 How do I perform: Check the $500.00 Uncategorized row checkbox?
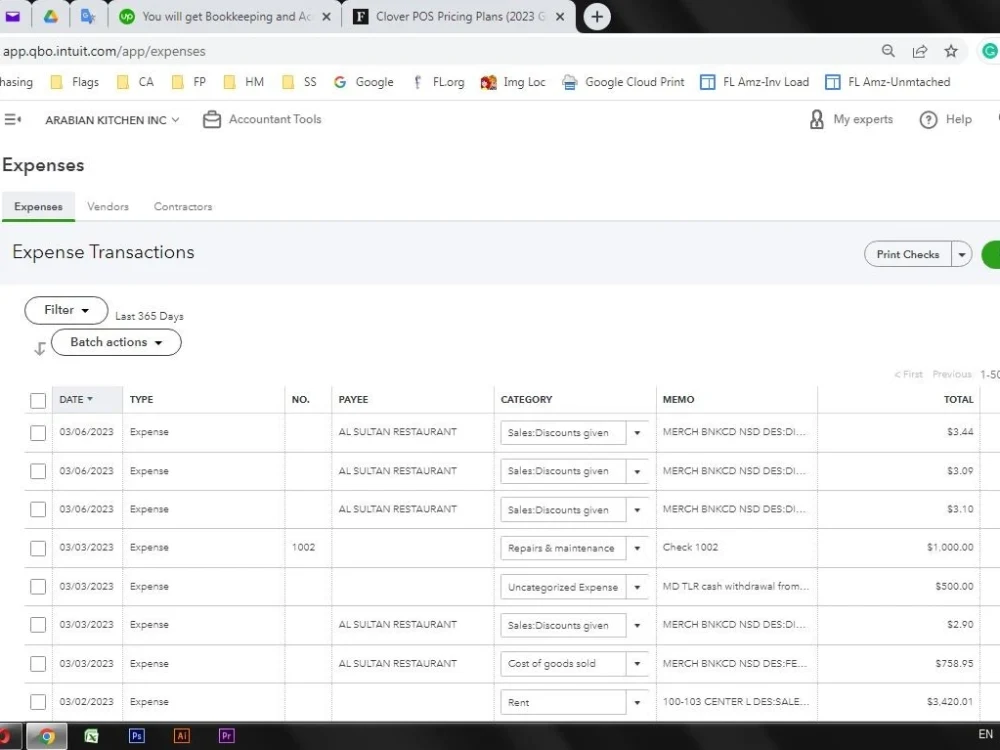(38, 587)
